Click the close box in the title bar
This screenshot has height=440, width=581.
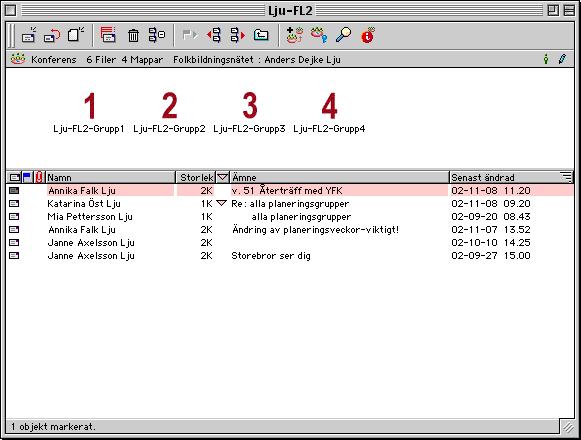[10, 10]
